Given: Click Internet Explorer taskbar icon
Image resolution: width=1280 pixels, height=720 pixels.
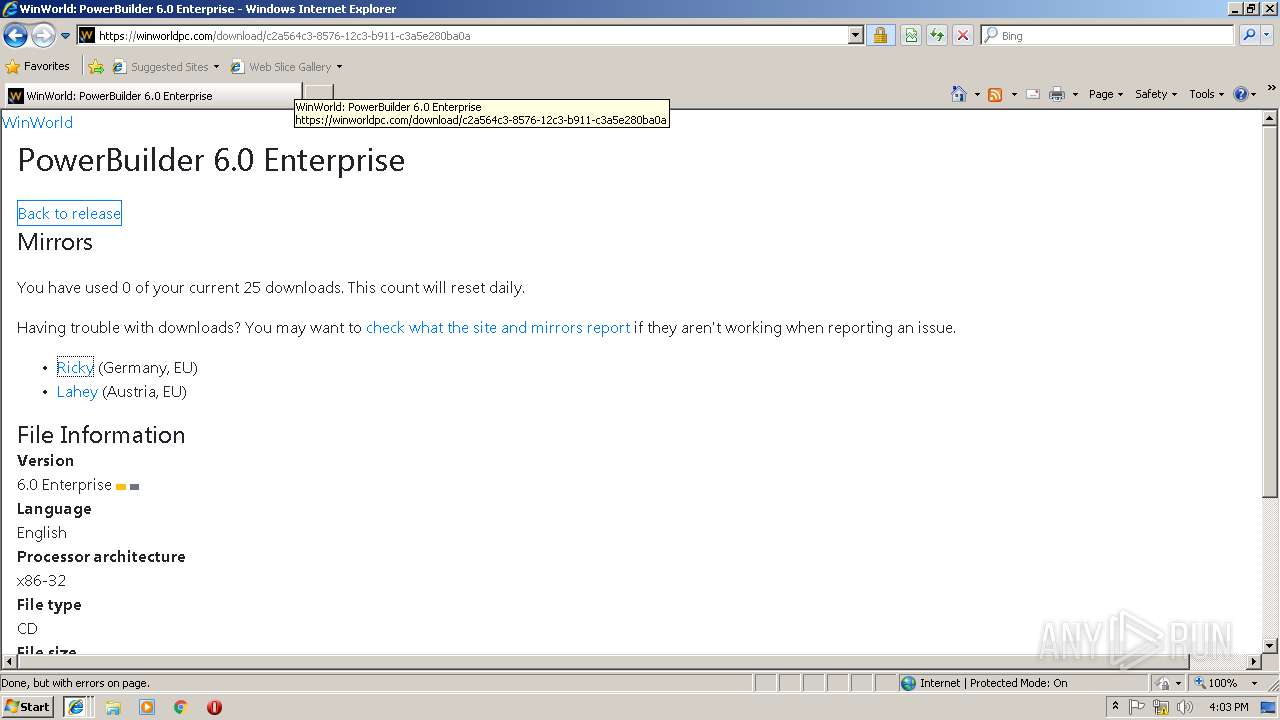Looking at the screenshot, I should click(76, 707).
